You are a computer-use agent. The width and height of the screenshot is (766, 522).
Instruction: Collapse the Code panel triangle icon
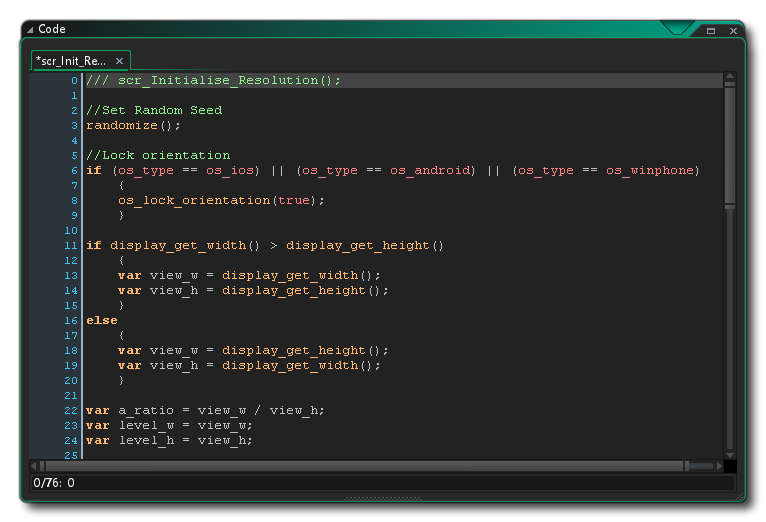[x=30, y=30]
